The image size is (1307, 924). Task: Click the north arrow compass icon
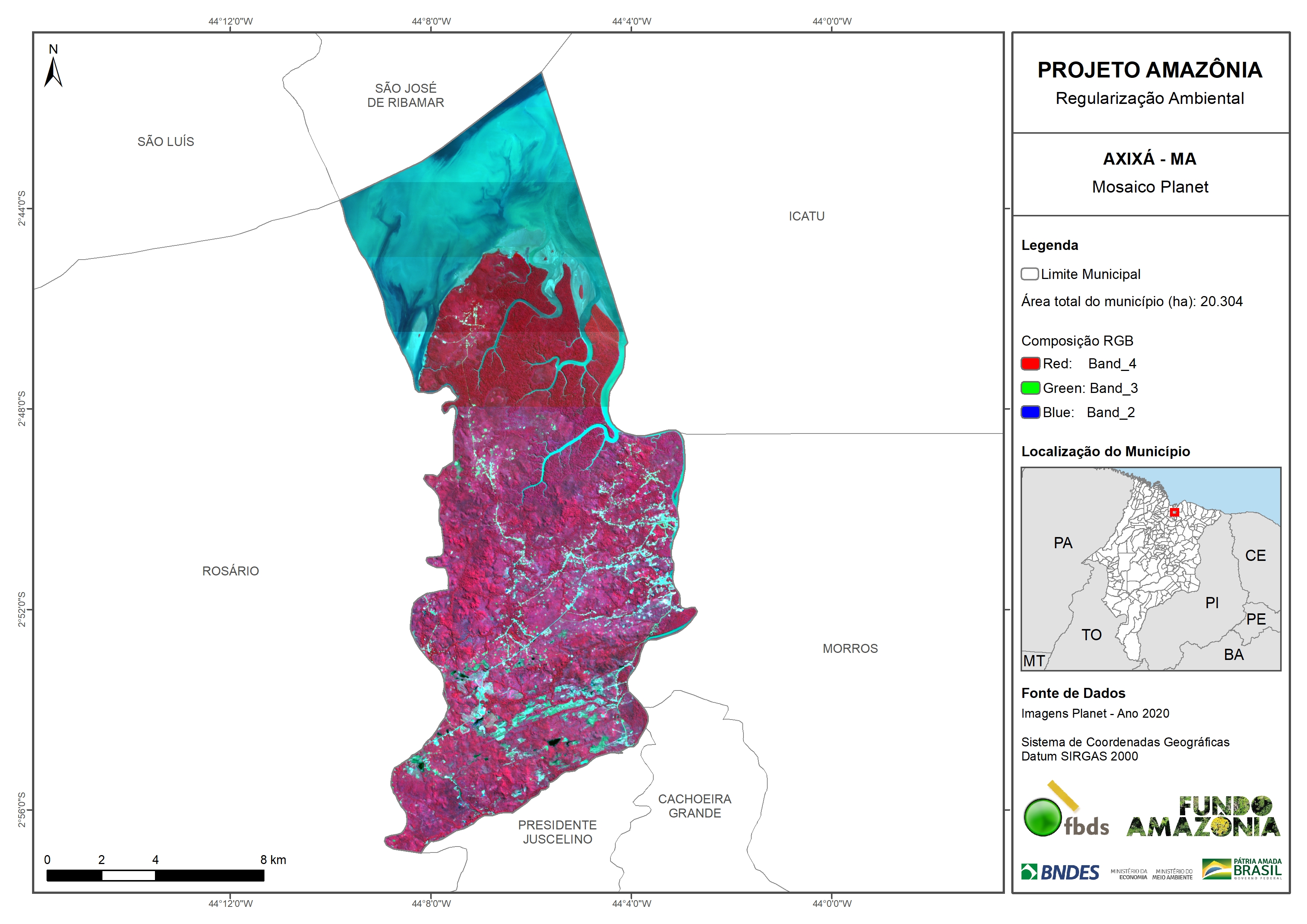pos(53,72)
